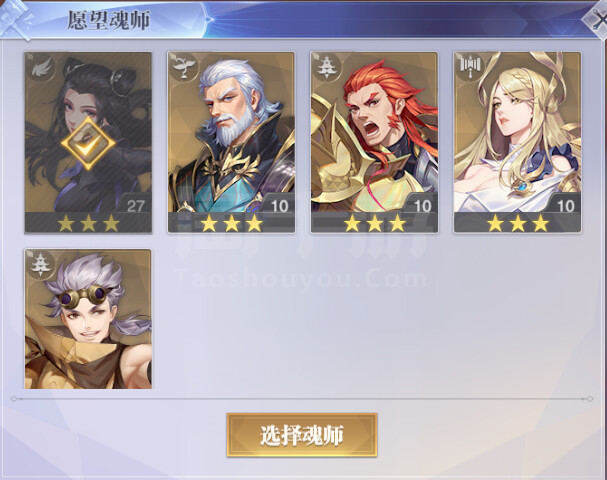Select the blonde long-haired woman card
607x480 pixels.
[x=518, y=142]
